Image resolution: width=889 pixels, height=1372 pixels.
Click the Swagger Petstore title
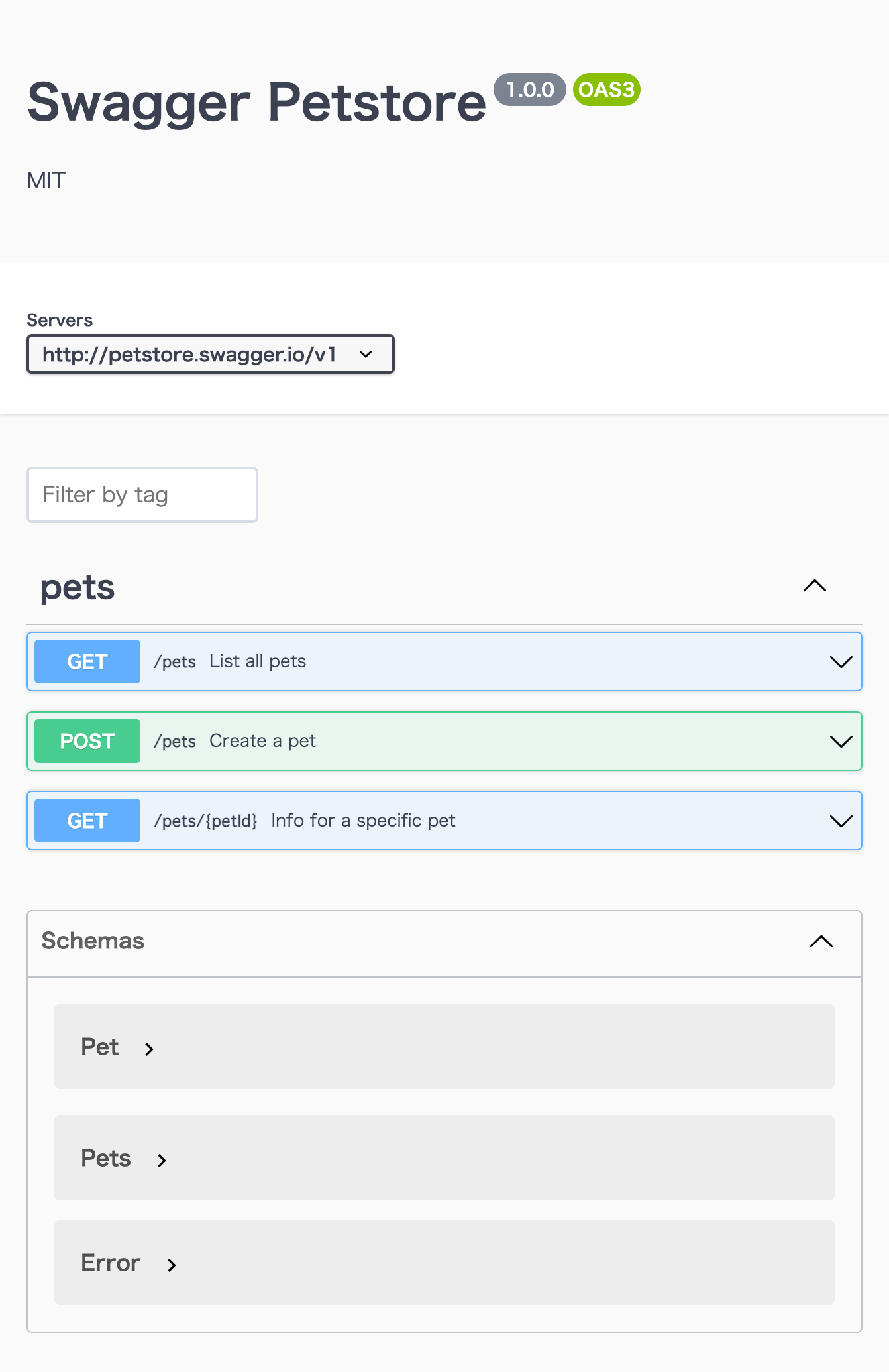click(257, 102)
